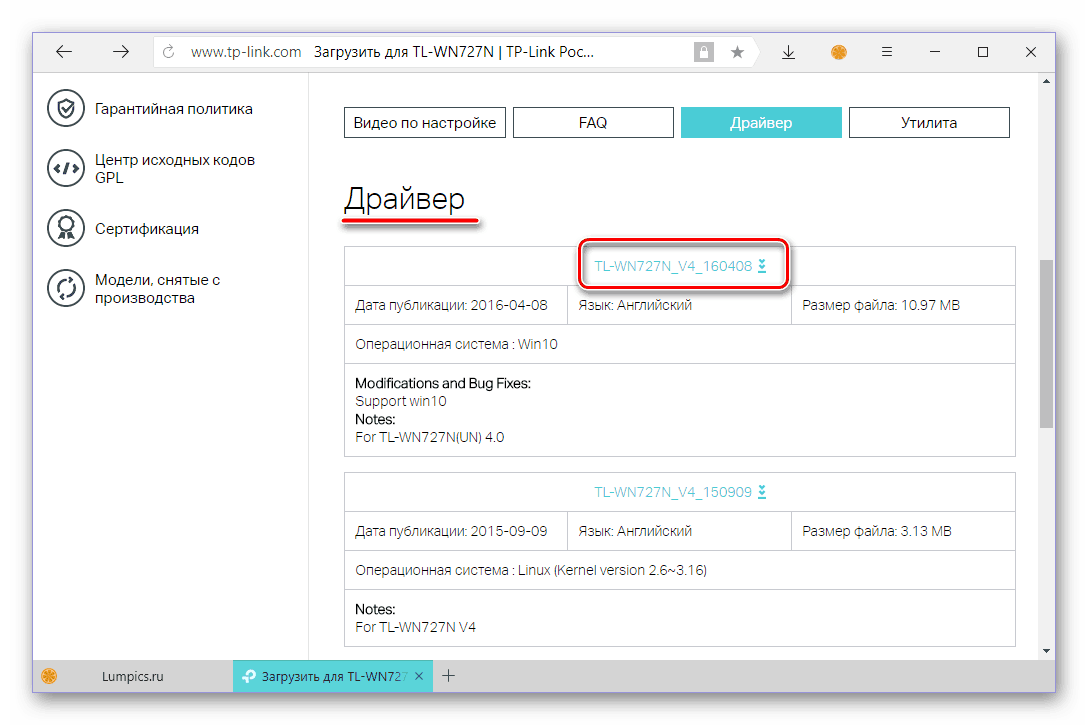Screen dimensions: 1088x725
Task: Go forward with the forward arrow
Action: pos(121,52)
